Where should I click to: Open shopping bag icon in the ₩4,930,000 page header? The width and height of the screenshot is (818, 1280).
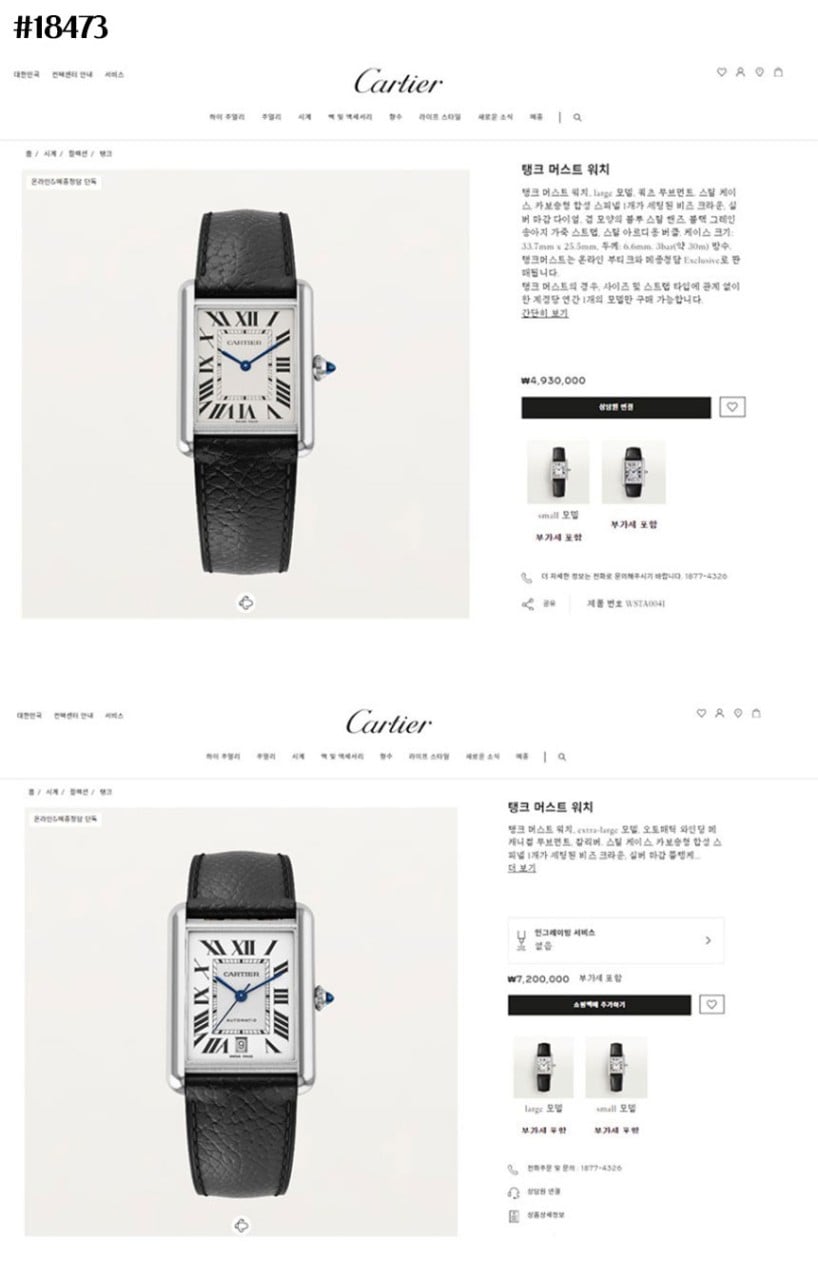pyautogui.click(x=779, y=72)
